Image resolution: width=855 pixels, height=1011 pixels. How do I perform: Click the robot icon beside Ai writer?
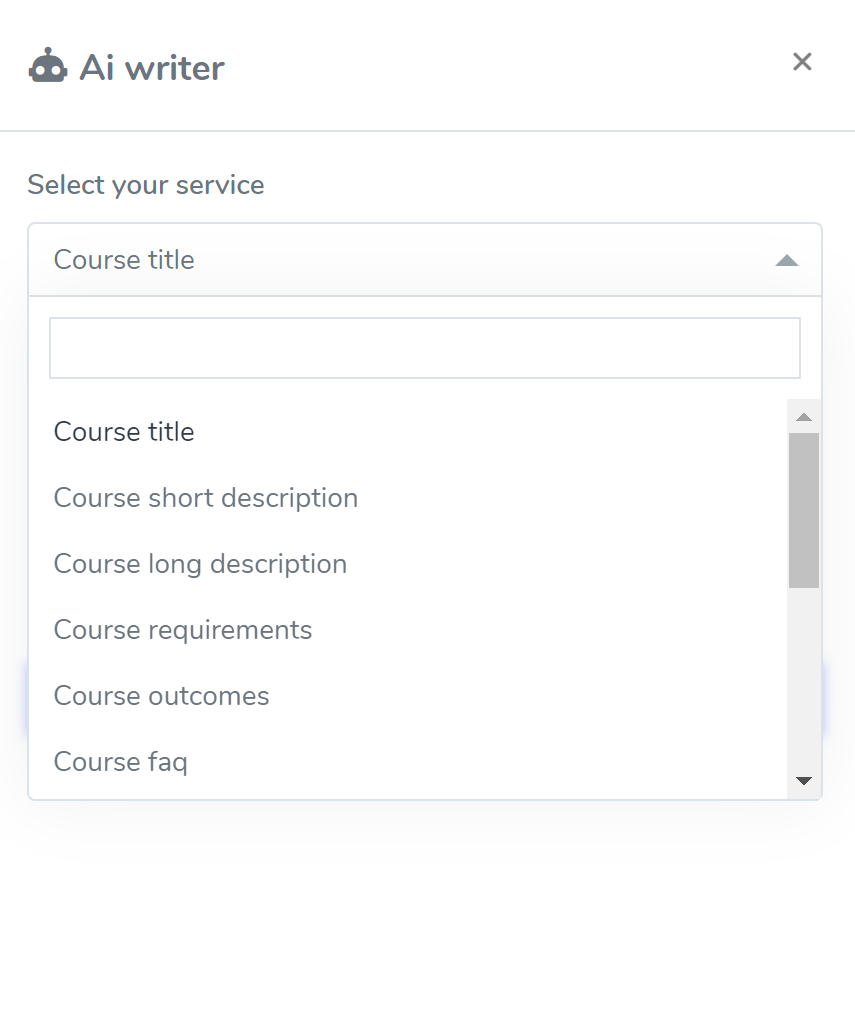48,67
